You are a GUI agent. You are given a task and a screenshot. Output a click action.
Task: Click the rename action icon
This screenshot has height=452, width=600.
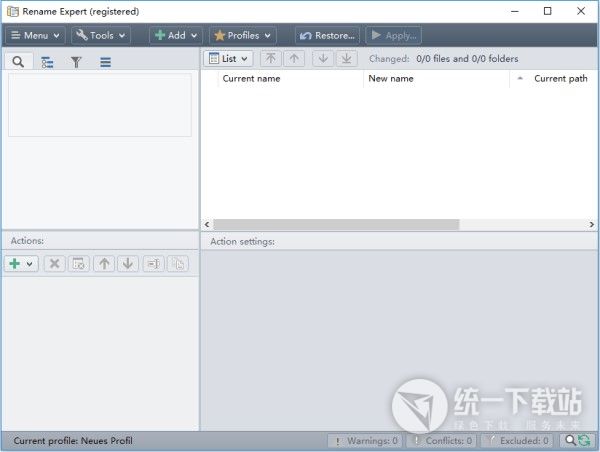[153, 264]
